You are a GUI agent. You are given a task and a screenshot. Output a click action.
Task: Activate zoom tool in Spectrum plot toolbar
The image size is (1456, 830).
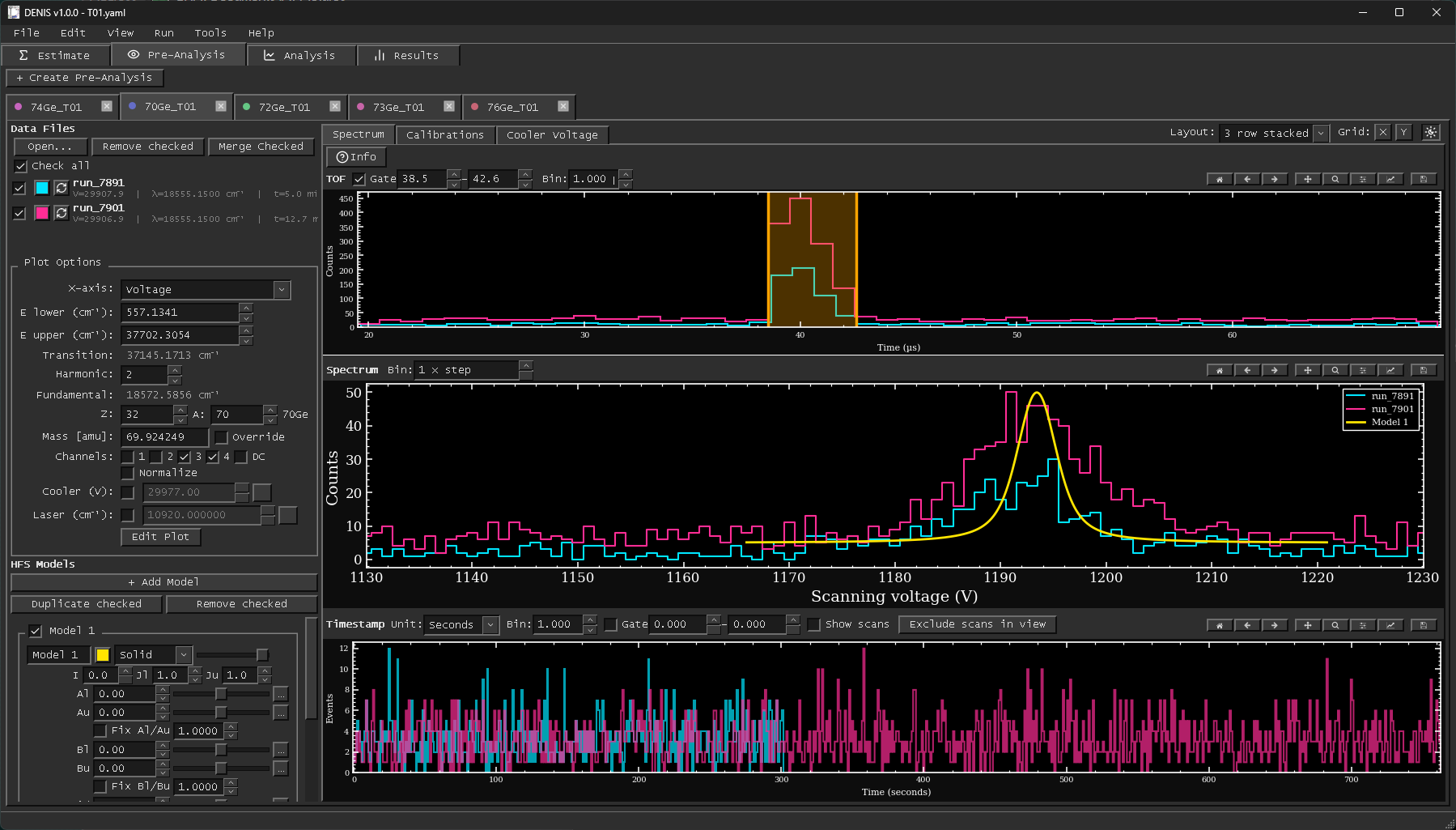click(x=1335, y=370)
